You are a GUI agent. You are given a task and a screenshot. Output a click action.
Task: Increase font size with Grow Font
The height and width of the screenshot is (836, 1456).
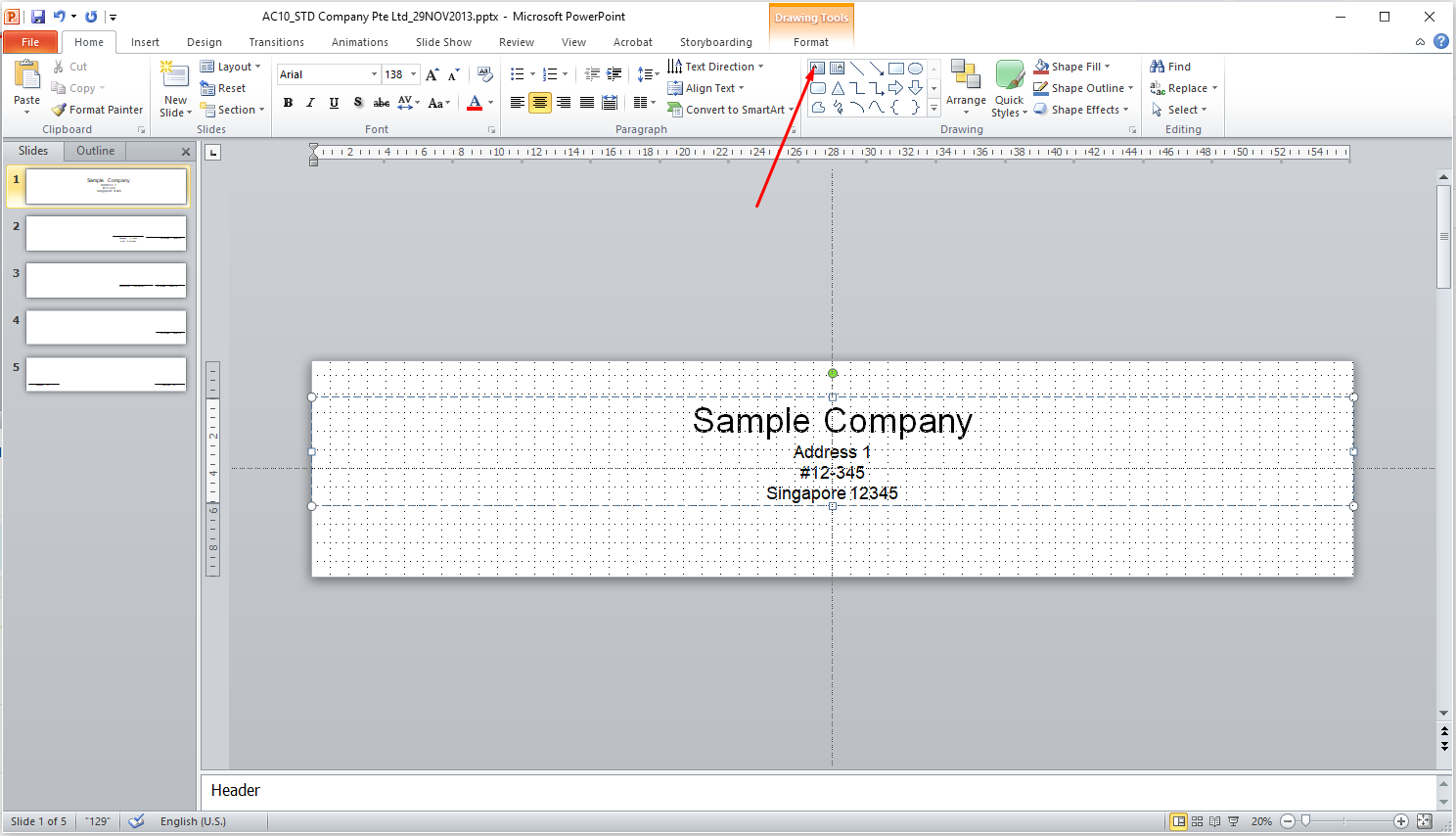coord(432,74)
